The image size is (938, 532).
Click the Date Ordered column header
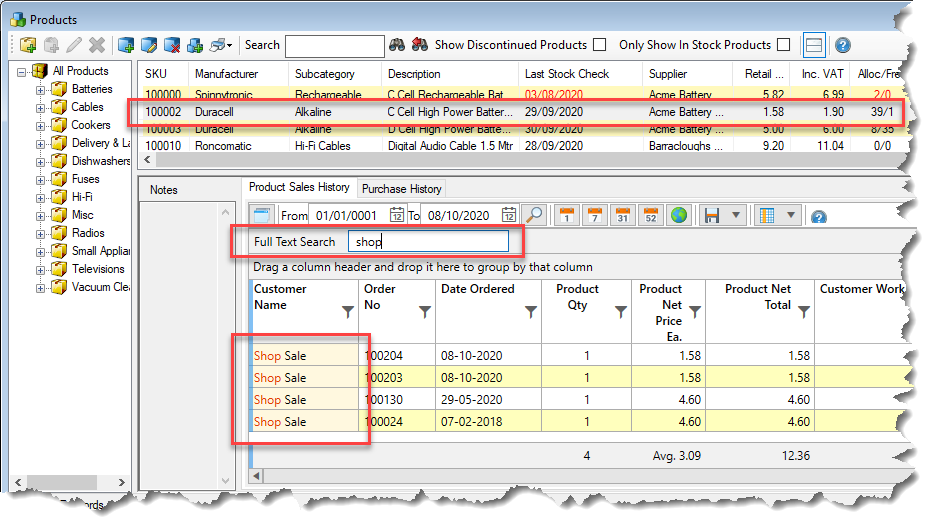(x=478, y=289)
